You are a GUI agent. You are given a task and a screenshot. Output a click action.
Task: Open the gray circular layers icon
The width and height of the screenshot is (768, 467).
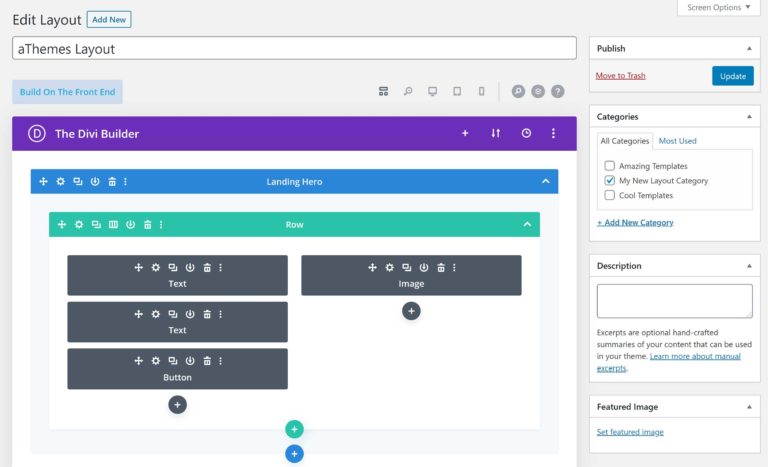(x=538, y=91)
